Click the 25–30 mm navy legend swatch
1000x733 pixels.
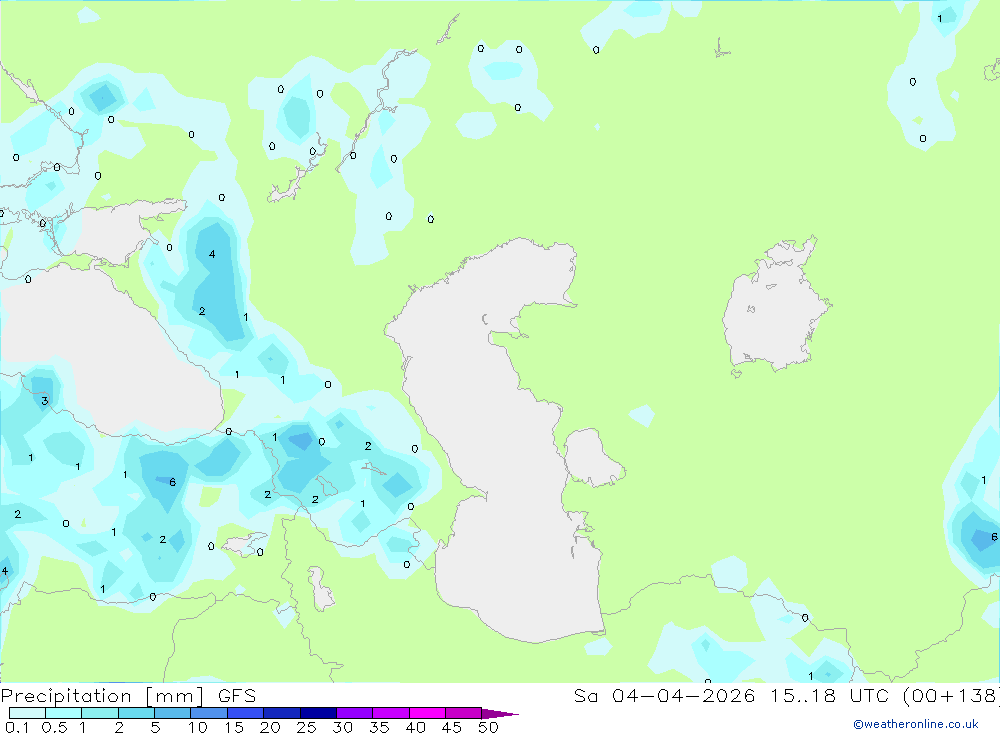pyautogui.click(x=318, y=713)
